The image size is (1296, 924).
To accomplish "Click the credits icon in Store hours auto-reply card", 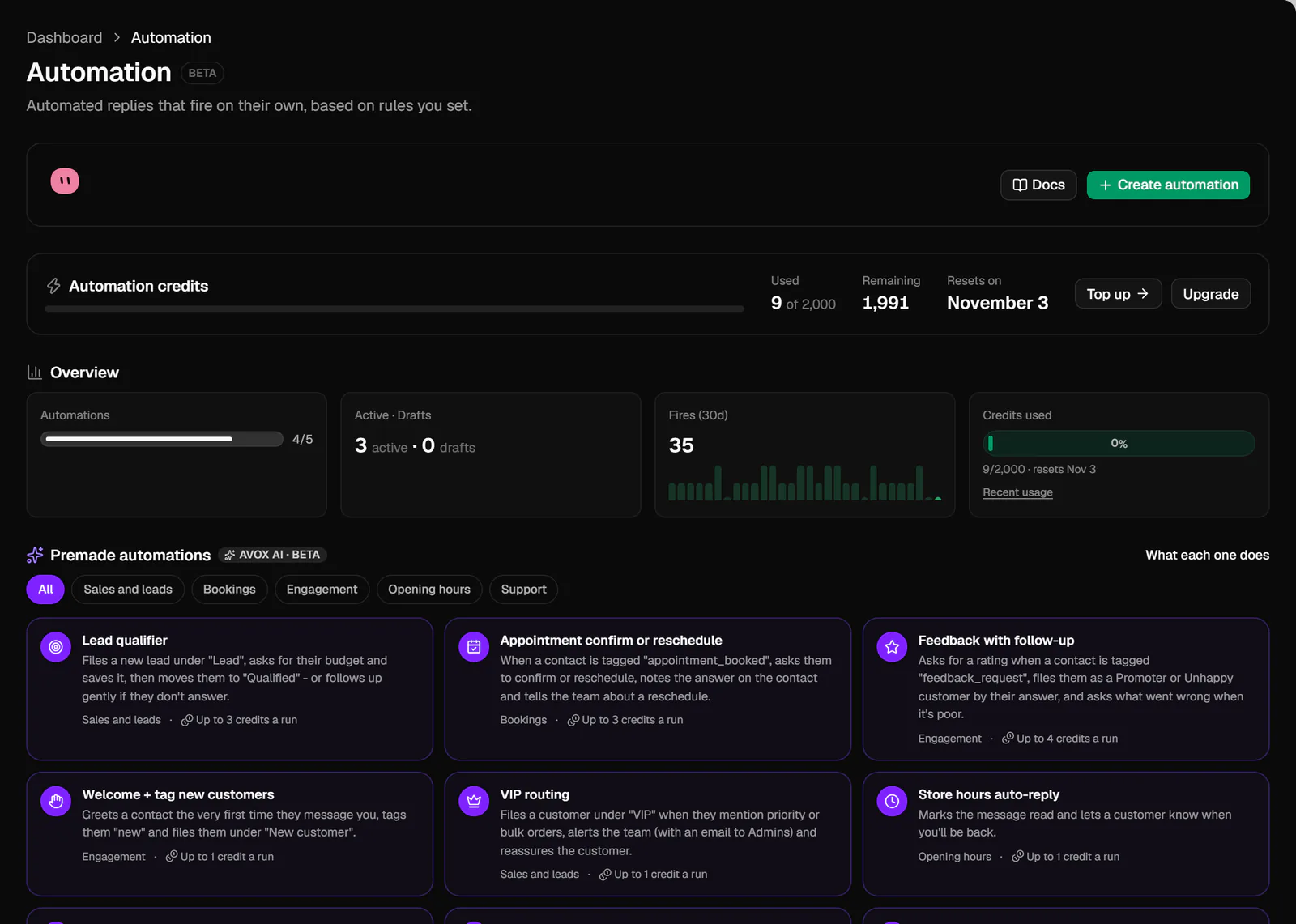I will click(1017, 856).
